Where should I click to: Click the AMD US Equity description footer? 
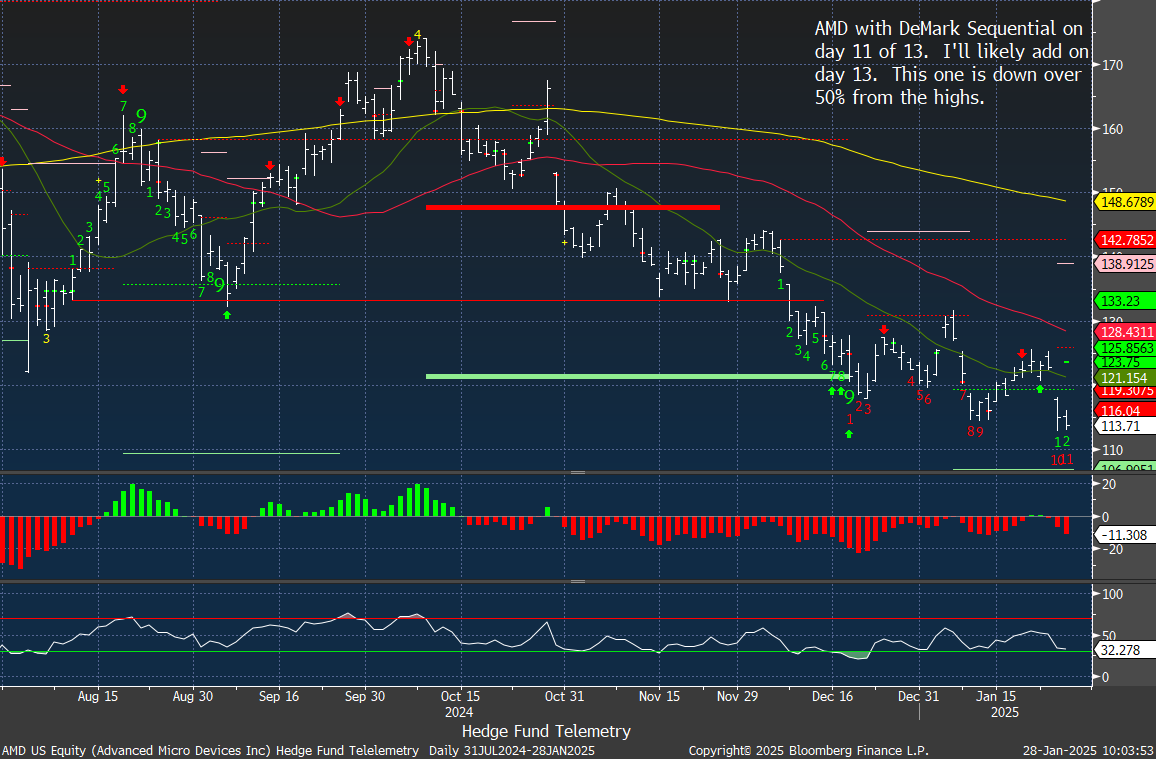click(x=298, y=751)
